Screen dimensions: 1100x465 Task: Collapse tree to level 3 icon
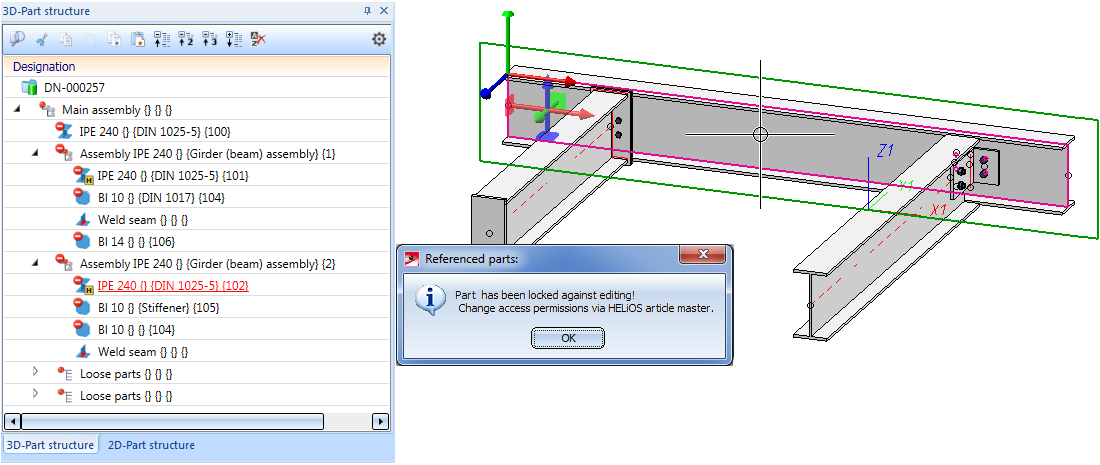click(x=209, y=39)
